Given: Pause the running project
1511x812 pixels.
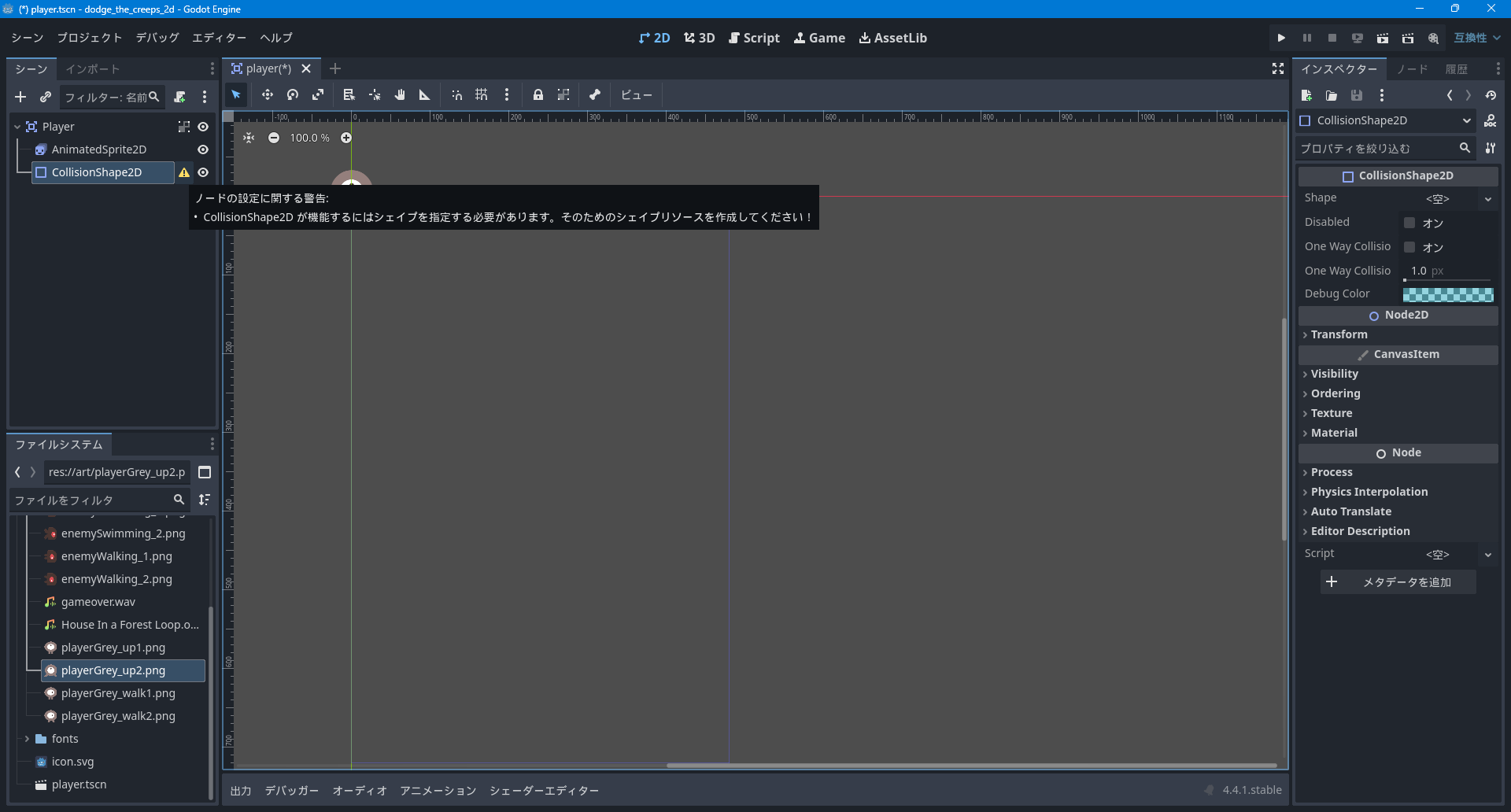Looking at the screenshot, I should click(x=1306, y=38).
